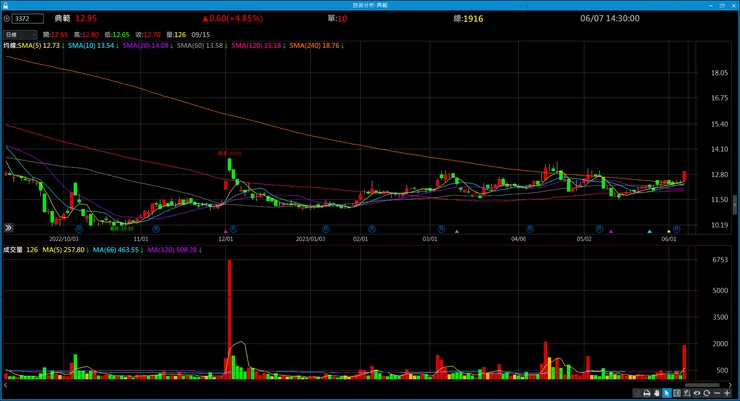Viewport: 740px width, 401px height.
Task: Click the scroll right arrow at bottom right
Action: pyautogui.click(x=730, y=385)
